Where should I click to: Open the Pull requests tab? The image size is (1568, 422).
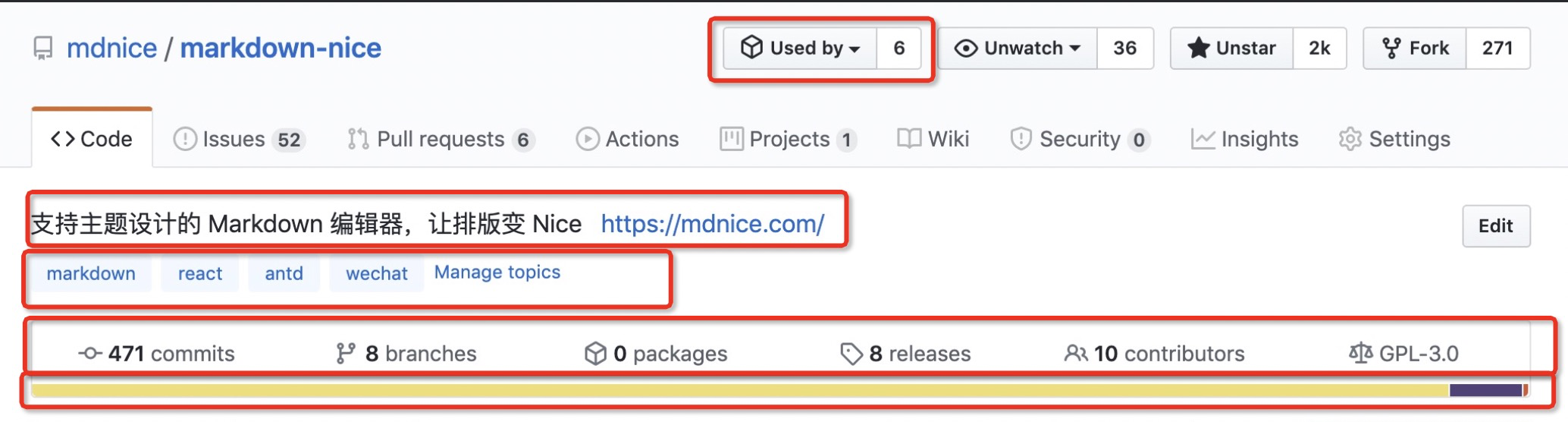click(x=441, y=139)
